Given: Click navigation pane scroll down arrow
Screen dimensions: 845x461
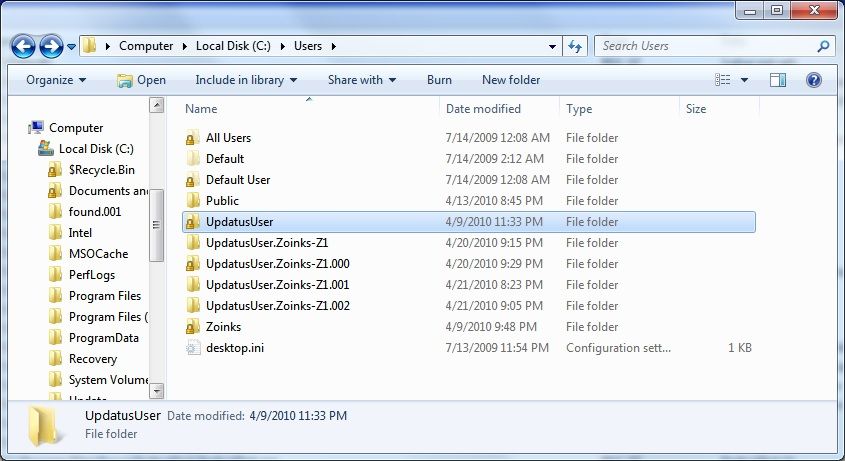Looking at the screenshot, I should click(156, 391).
